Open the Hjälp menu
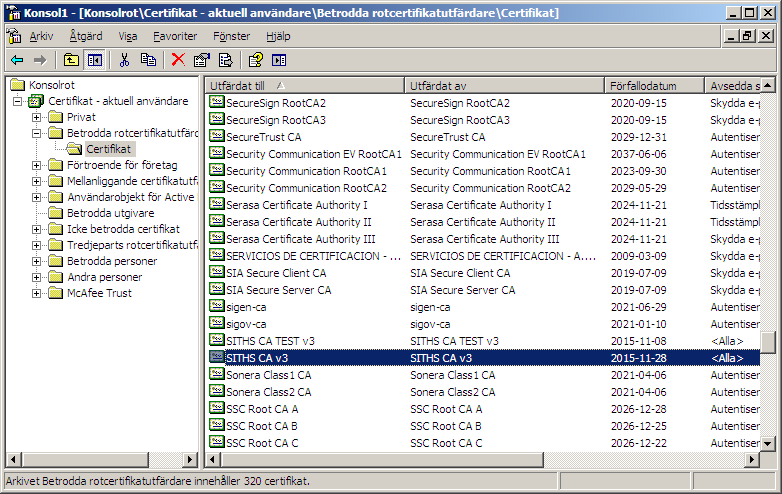This screenshot has width=782, height=494. (278, 36)
